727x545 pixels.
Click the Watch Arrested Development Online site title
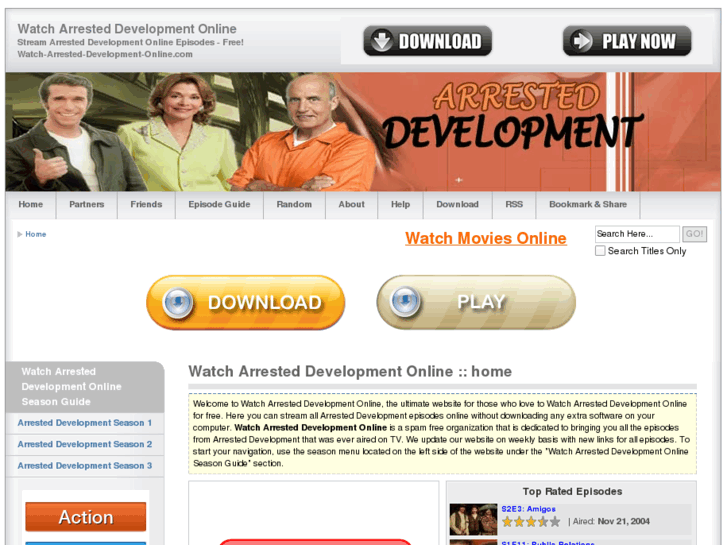127,29
